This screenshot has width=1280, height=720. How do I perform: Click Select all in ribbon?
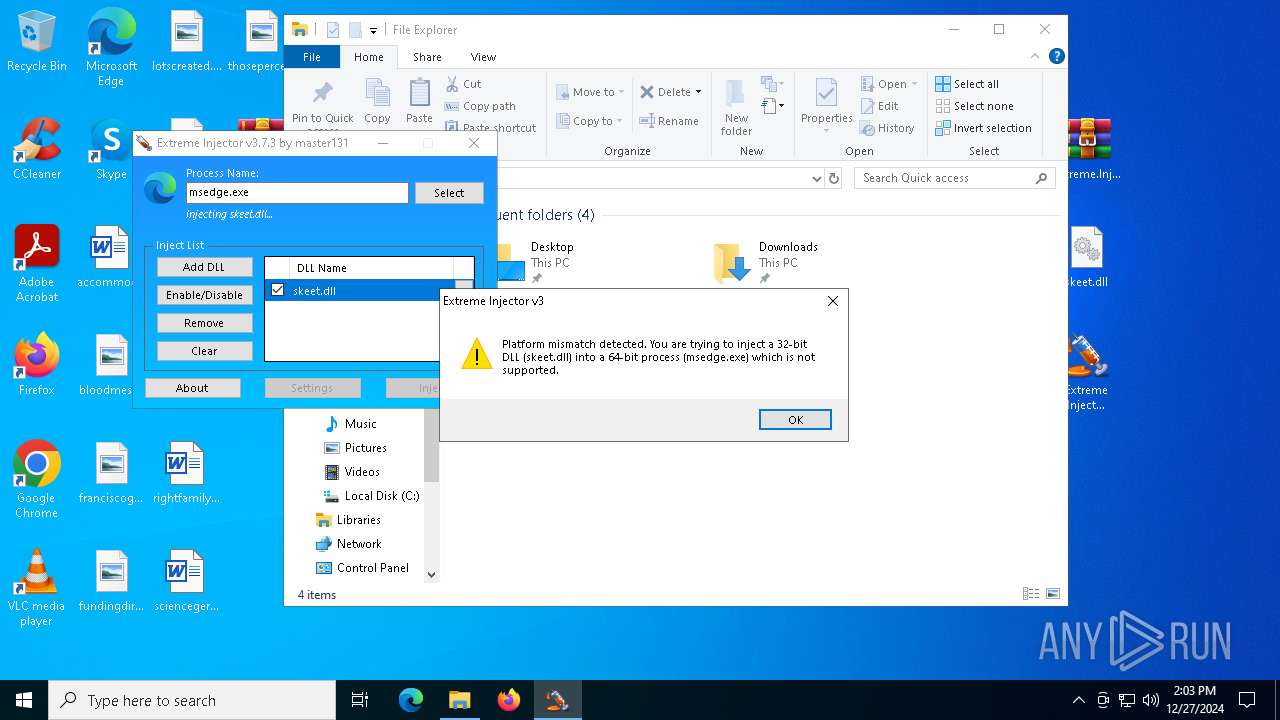[967, 84]
